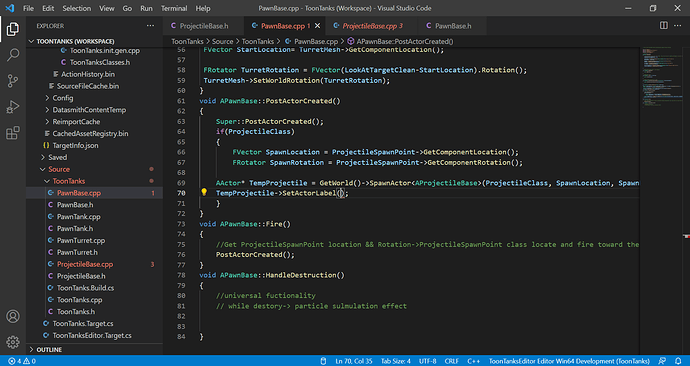Screen dimensions: 690x366
Task: Place cursor on line 76 PostActorCreated call
Action: 255,255
